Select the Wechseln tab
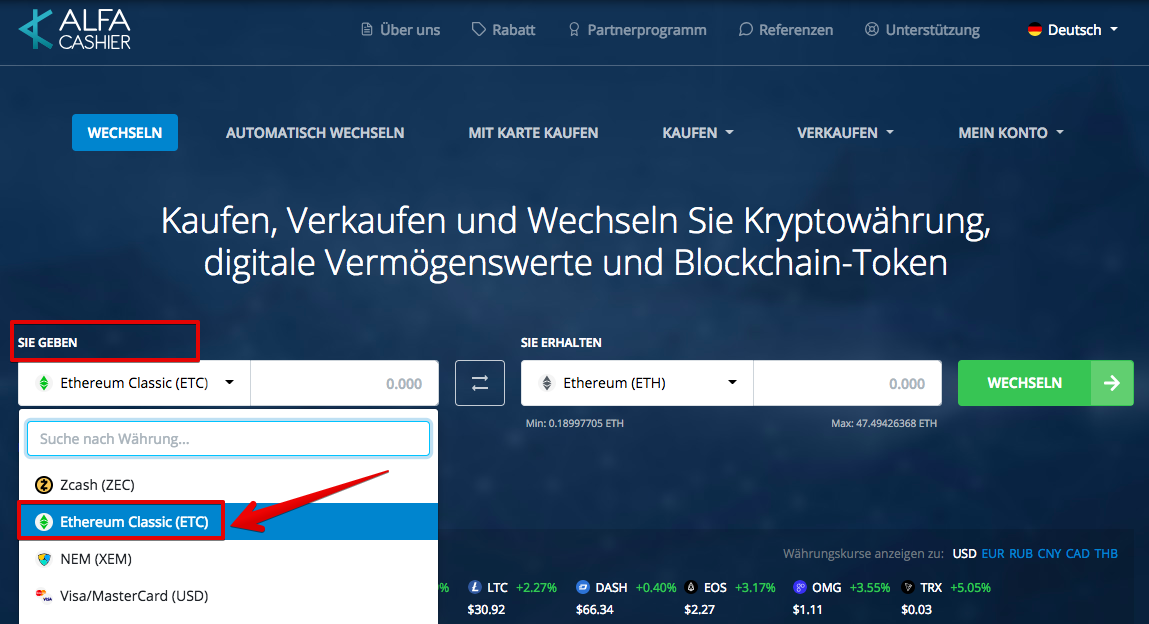The image size is (1149, 624). pyautogui.click(x=125, y=133)
